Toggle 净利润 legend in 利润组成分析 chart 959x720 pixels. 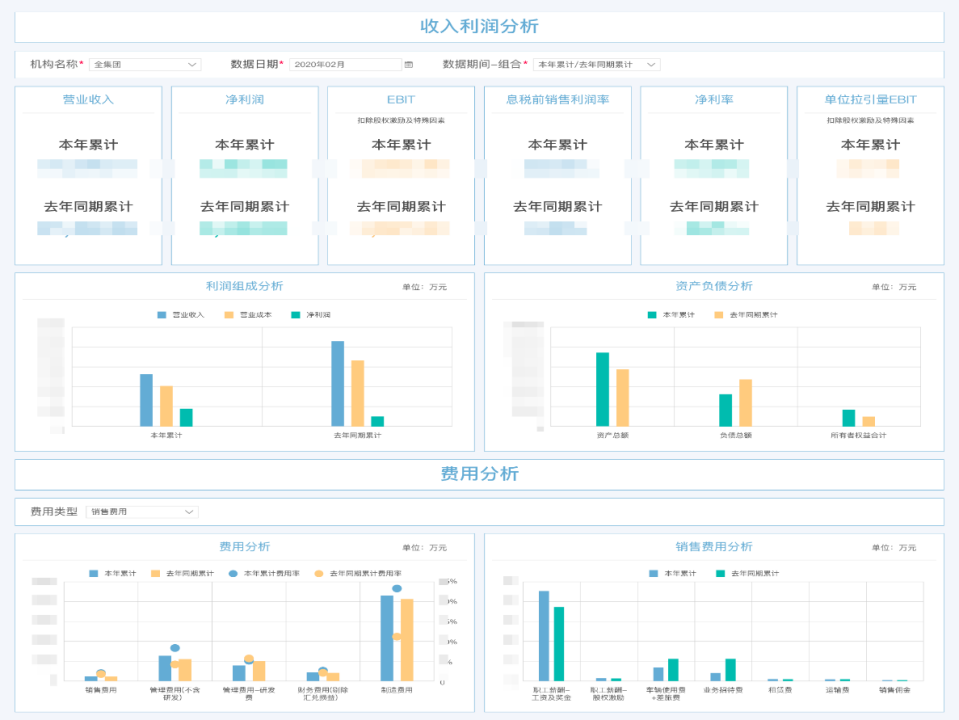(296, 315)
